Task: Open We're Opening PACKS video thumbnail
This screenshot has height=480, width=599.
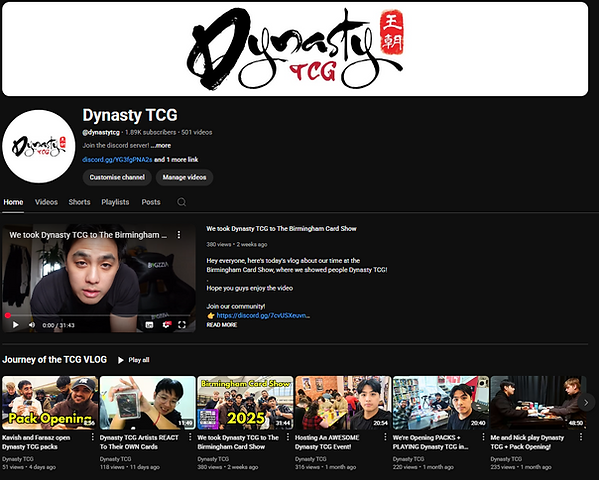Action: coord(441,403)
